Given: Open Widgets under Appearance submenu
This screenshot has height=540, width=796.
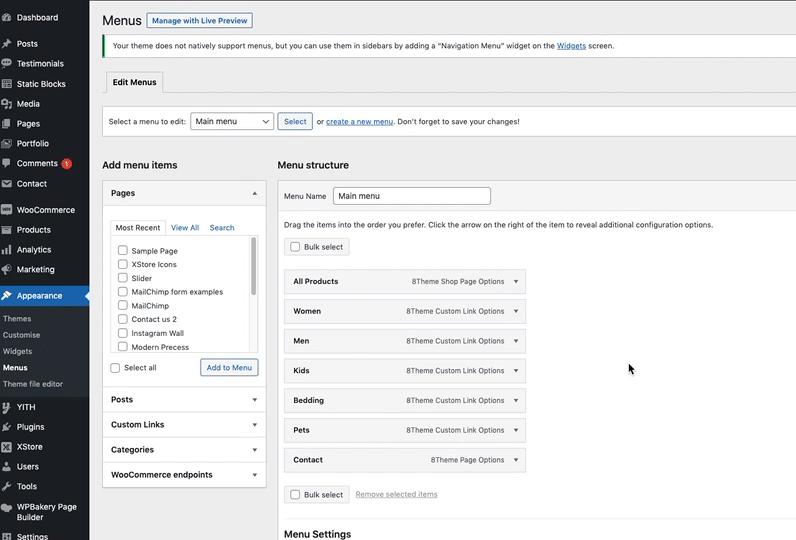Looking at the screenshot, I should click(17, 352).
